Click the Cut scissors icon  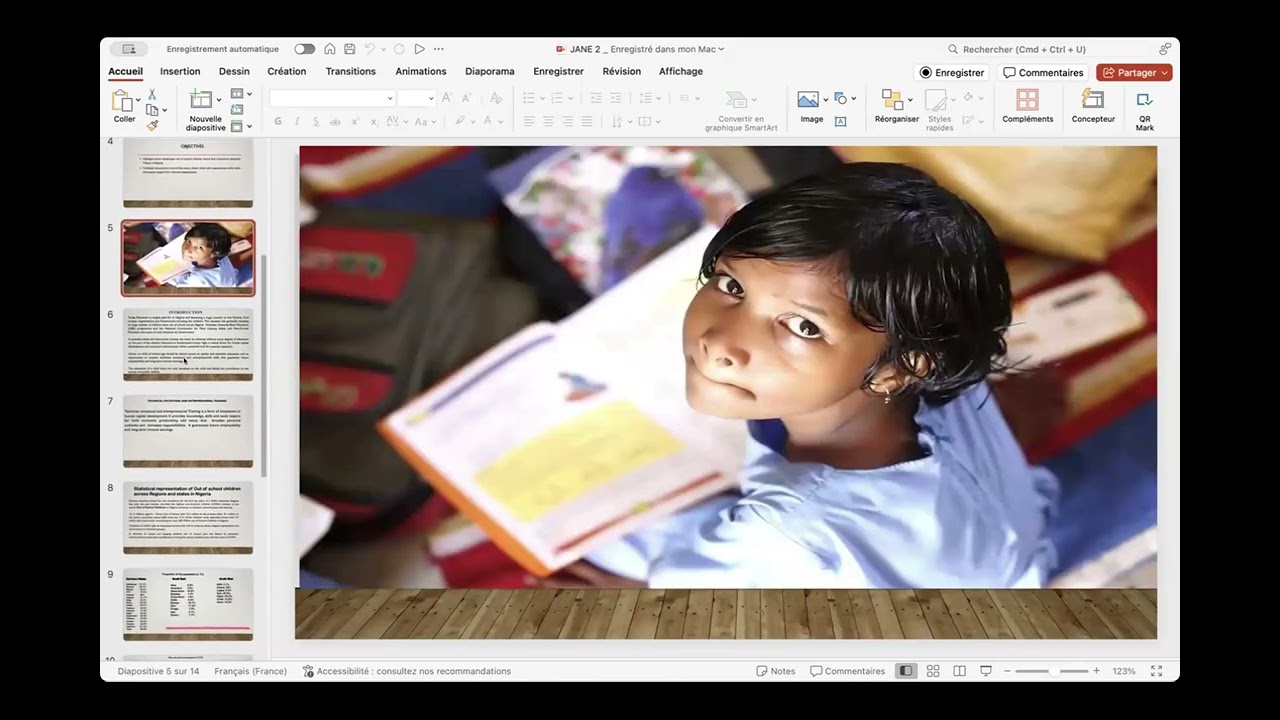coord(152,94)
